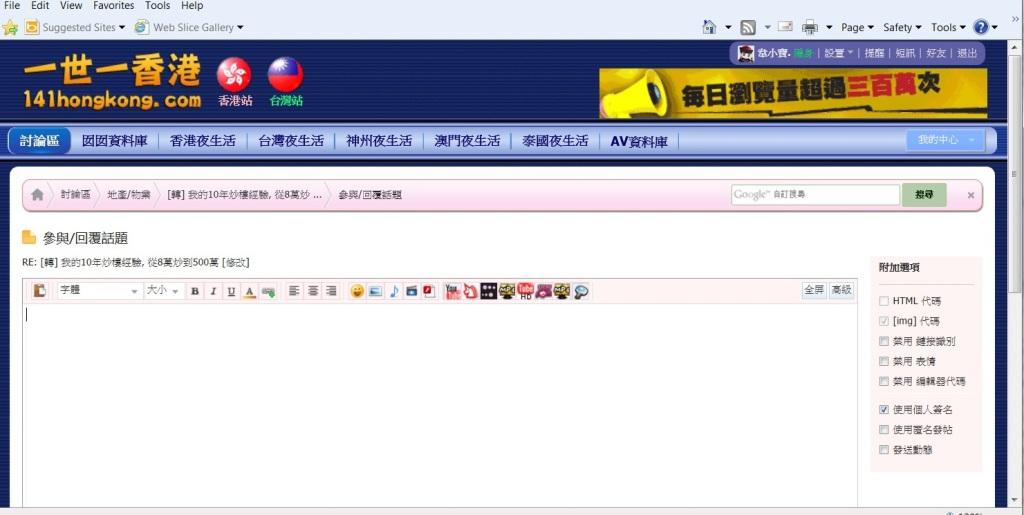1024x515 pixels.
Task: Toggle bold formatting in the editor
Action: pos(195,291)
